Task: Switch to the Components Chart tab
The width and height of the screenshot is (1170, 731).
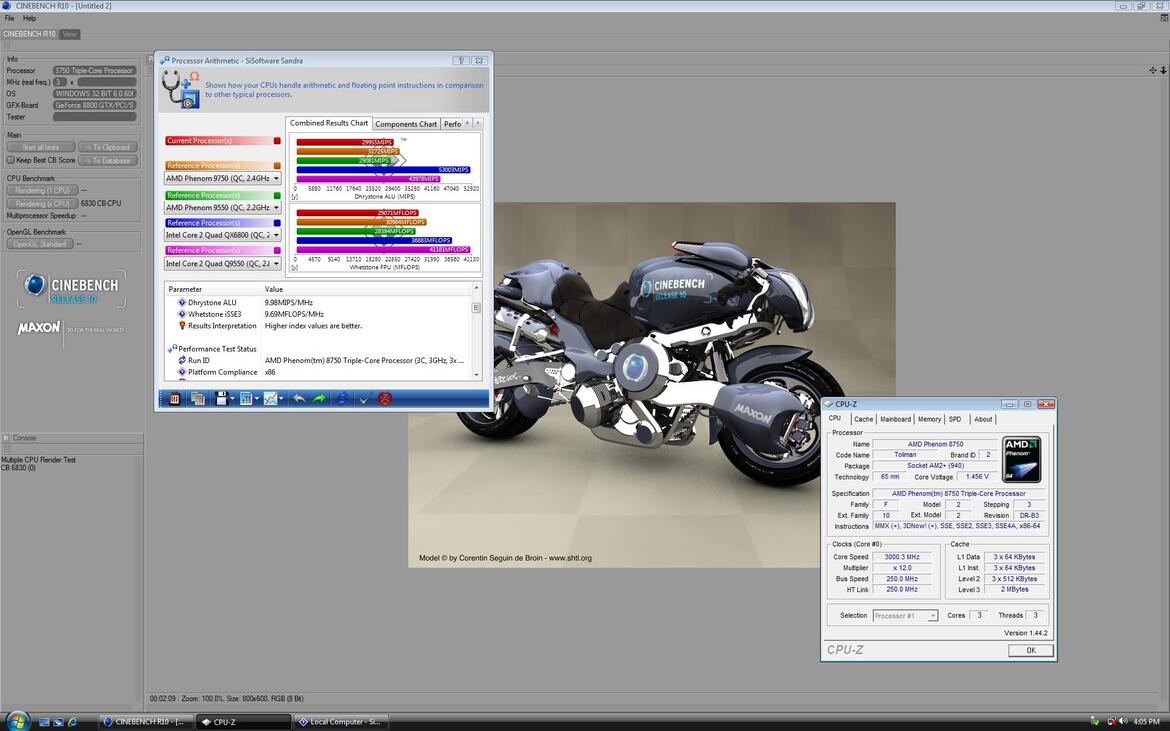Action: tap(406, 124)
